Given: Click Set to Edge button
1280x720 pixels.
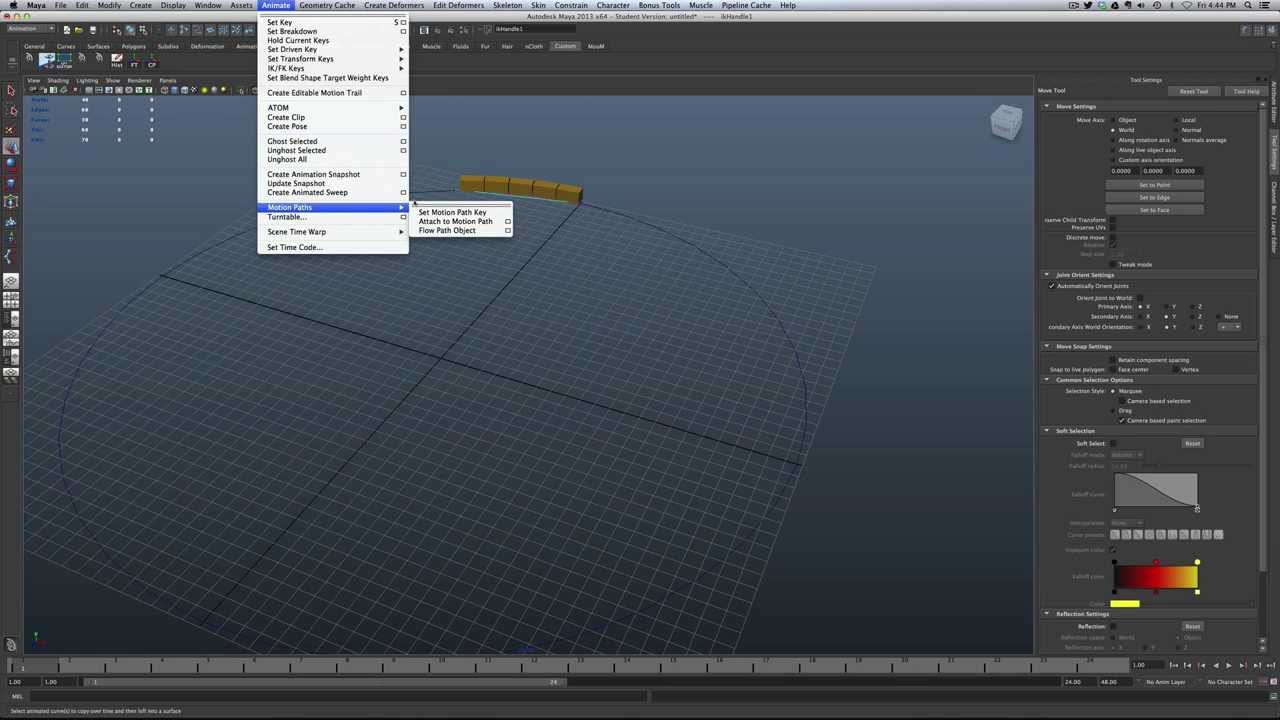Looking at the screenshot, I should pos(1154,198).
